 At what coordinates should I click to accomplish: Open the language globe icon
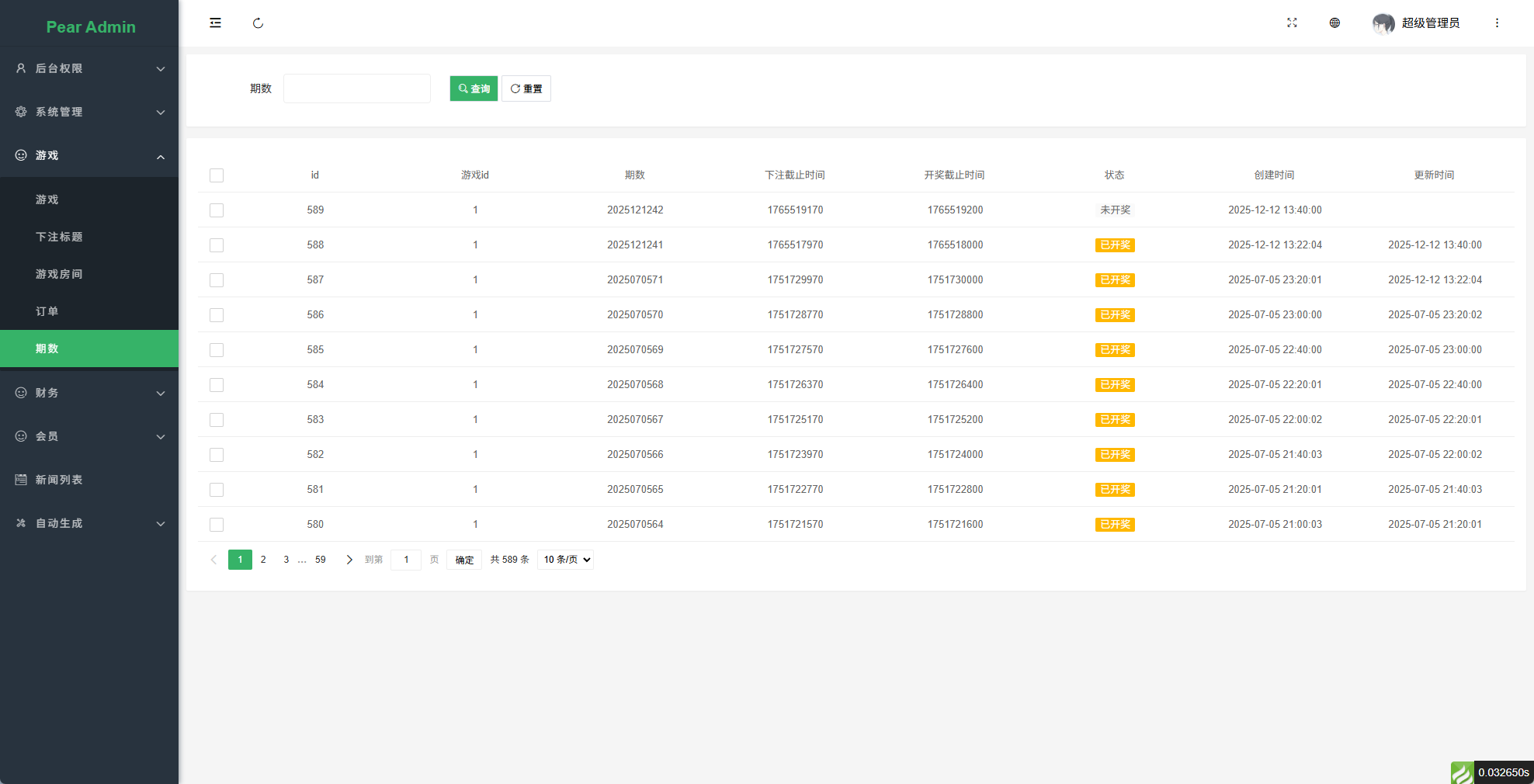[x=1334, y=23]
